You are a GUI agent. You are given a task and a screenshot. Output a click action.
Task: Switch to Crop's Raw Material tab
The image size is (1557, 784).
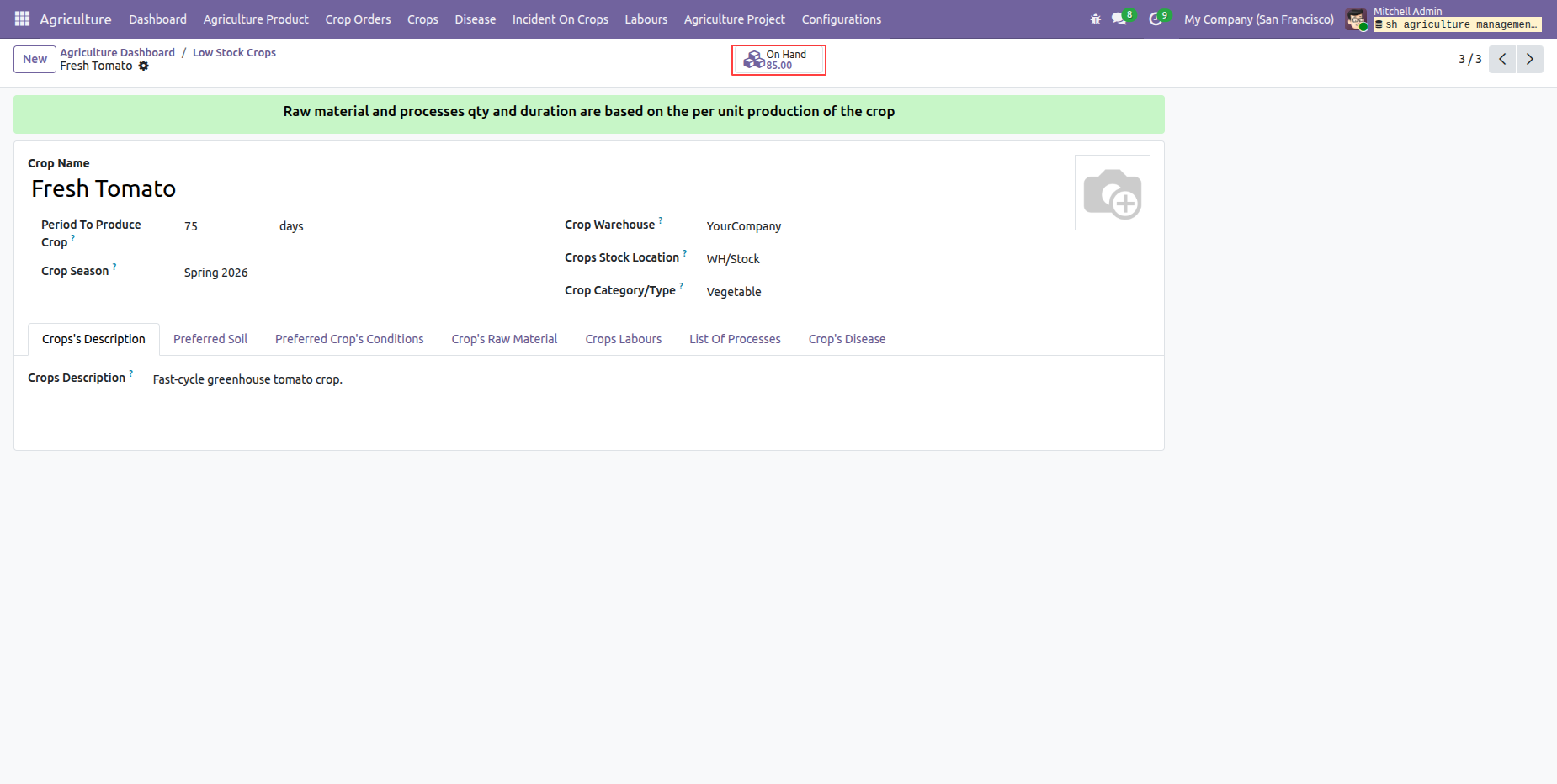click(504, 339)
